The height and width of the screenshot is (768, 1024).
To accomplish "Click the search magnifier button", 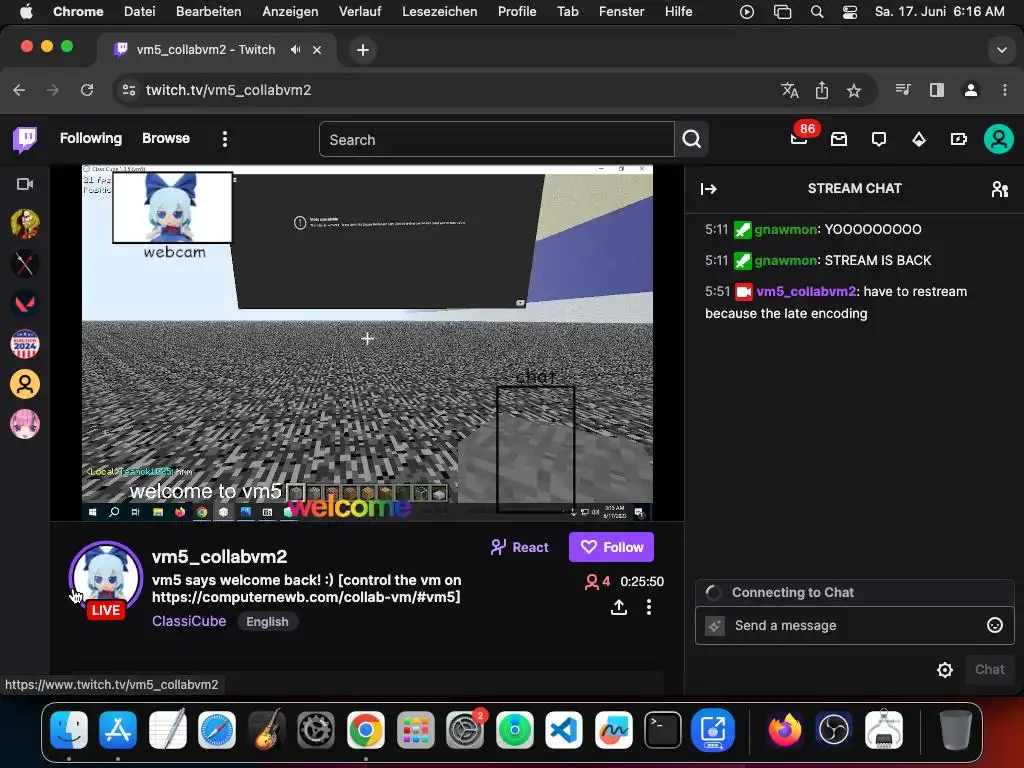I will tap(692, 139).
